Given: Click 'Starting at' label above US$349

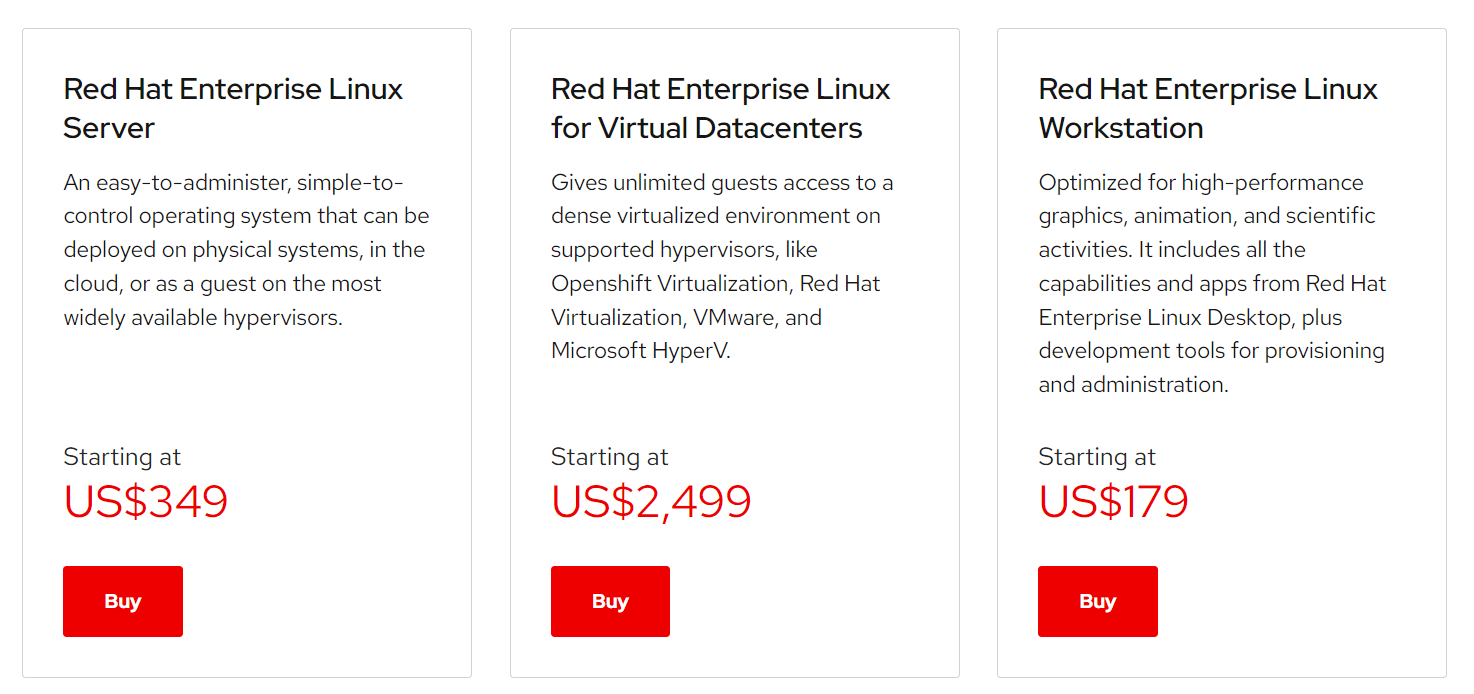Looking at the screenshot, I should (122, 457).
